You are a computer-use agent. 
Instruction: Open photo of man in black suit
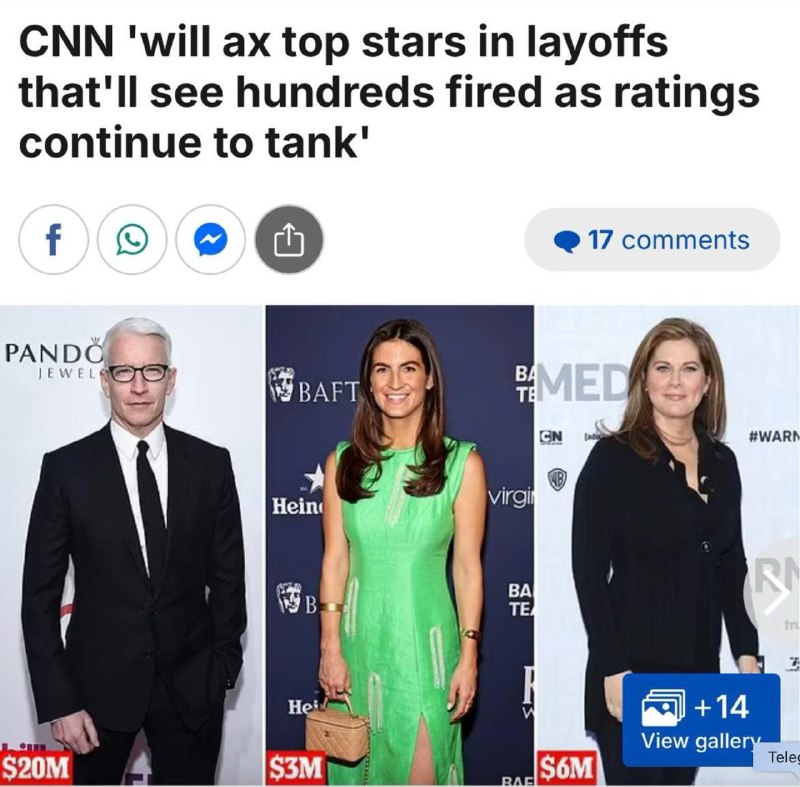coord(131,545)
